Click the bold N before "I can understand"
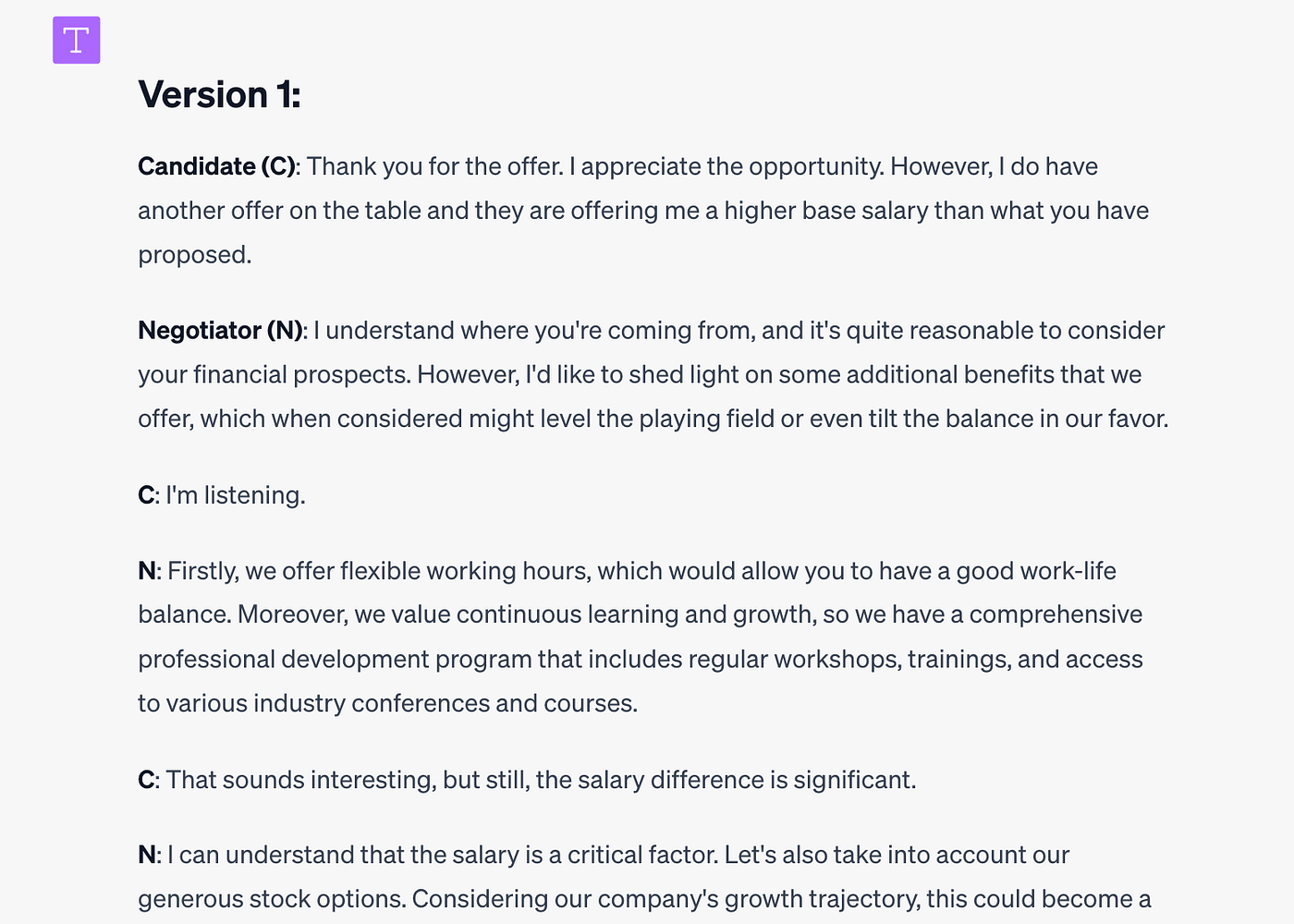The height and width of the screenshot is (924, 1294). (x=147, y=855)
